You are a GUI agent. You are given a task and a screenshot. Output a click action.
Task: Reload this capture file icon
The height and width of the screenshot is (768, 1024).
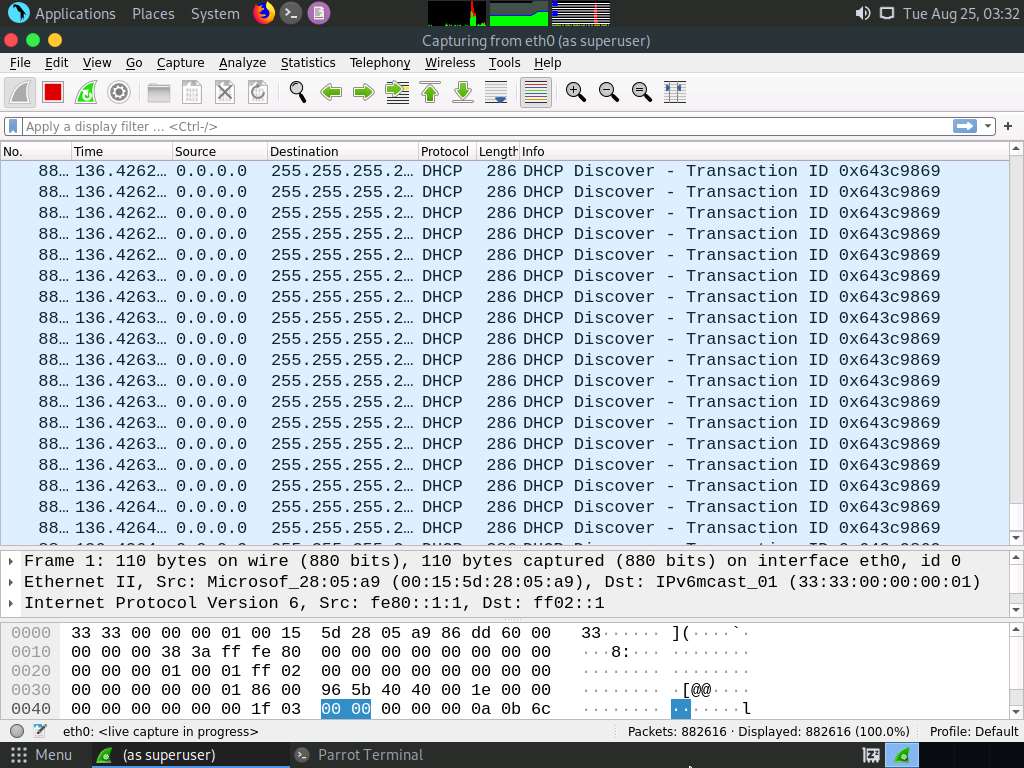pos(258,92)
